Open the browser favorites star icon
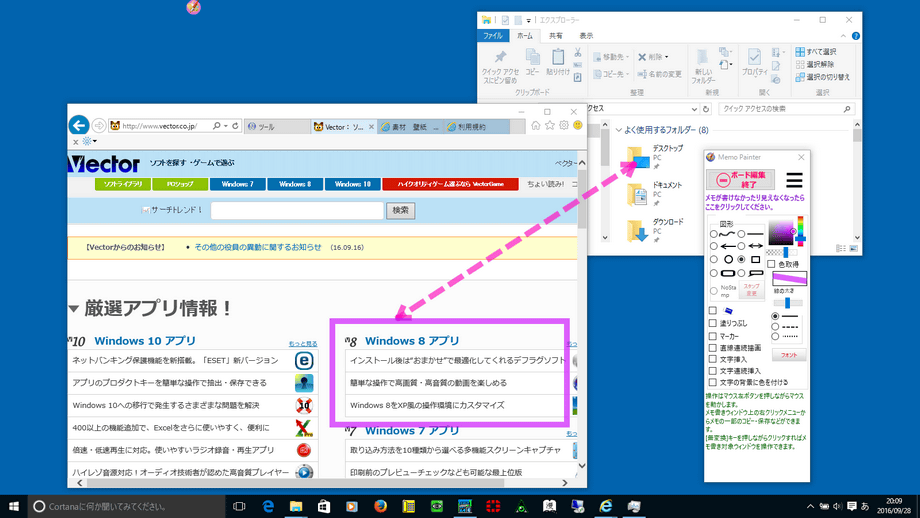Image resolution: width=920 pixels, height=518 pixels. (550, 126)
